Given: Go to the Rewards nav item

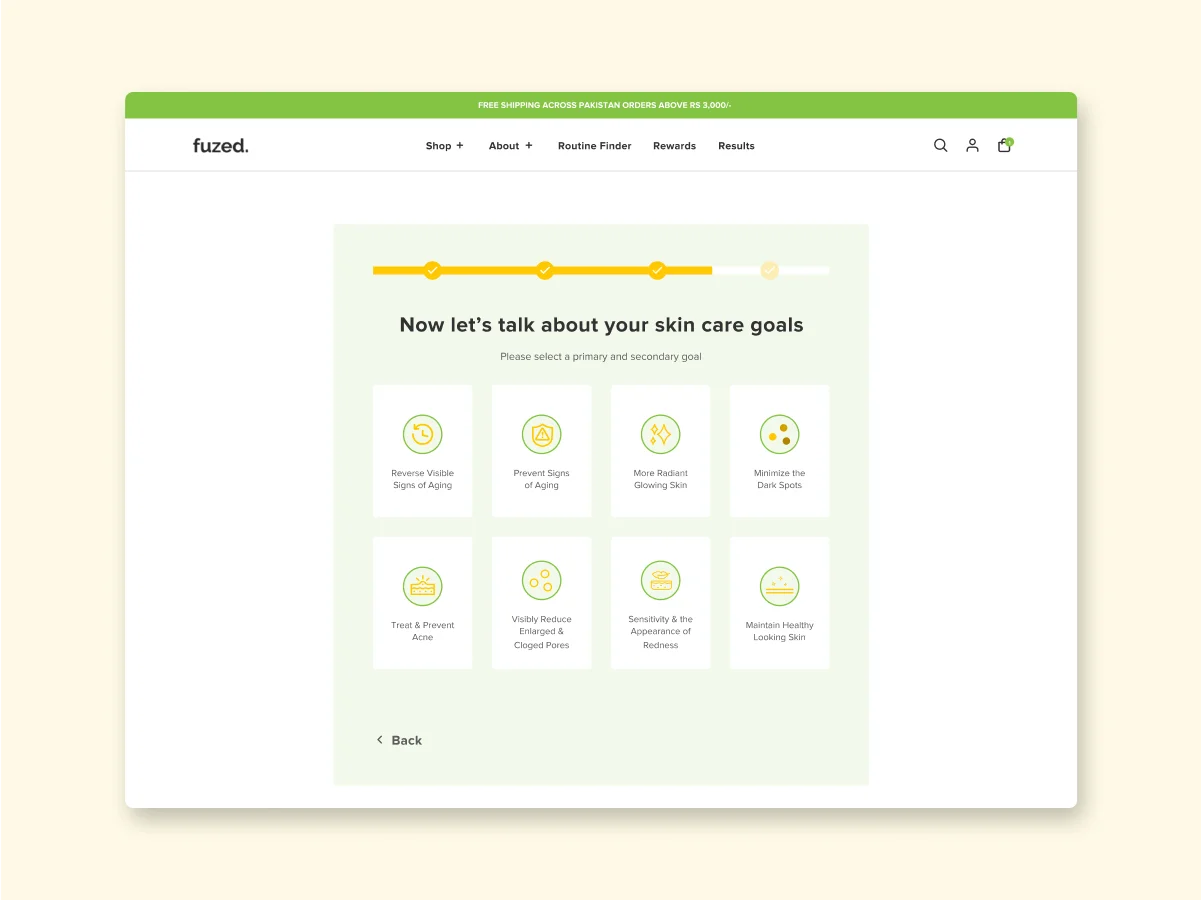Looking at the screenshot, I should (x=674, y=146).
